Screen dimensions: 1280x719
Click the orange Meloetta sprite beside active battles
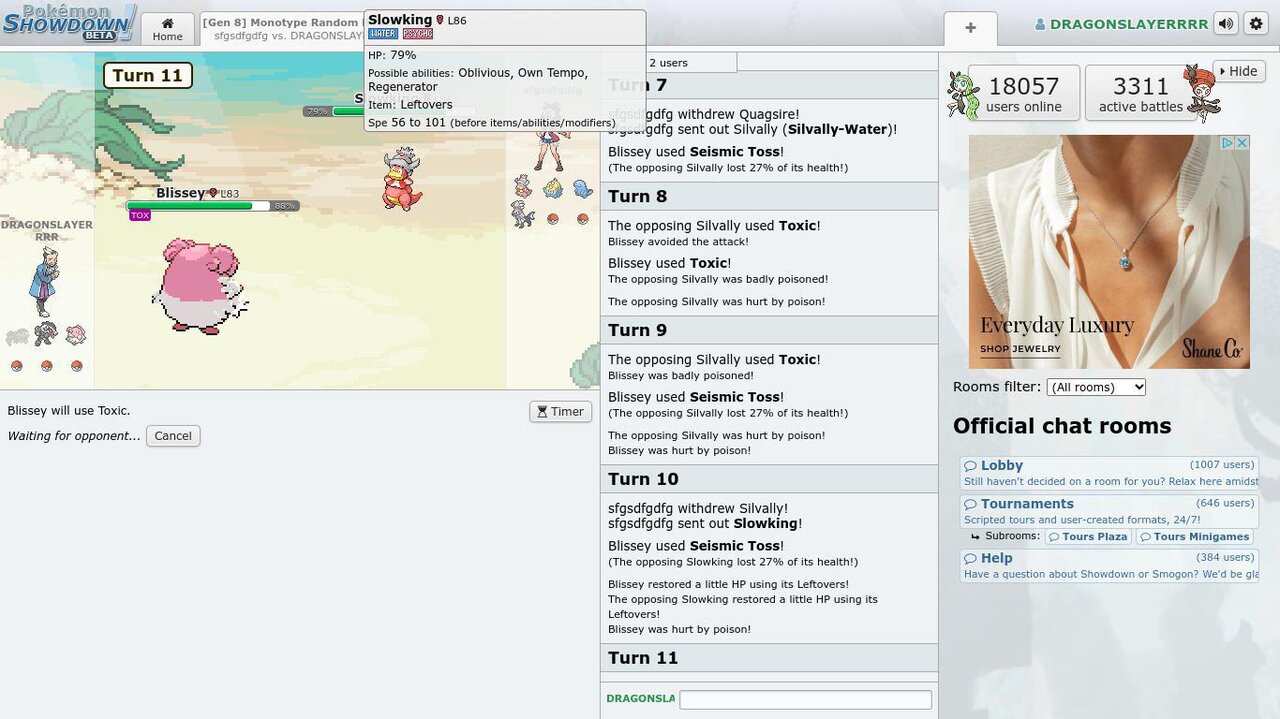(x=1200, y=92)
